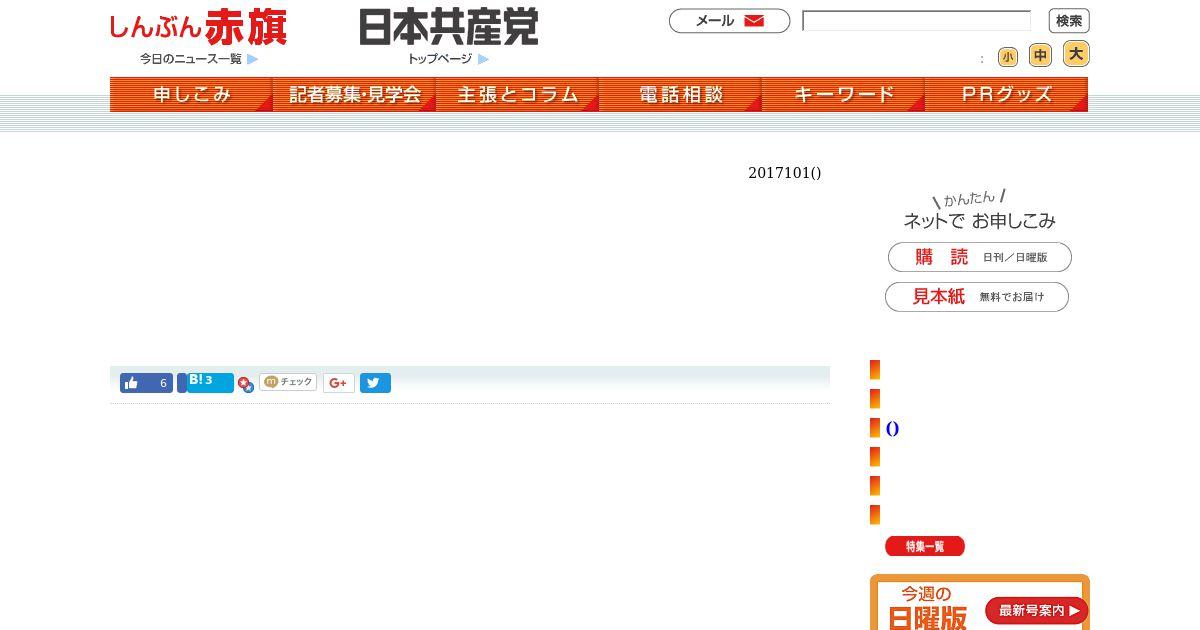The height and width of the screenshot is (630, 1200).
Task: Click the 日本共産党 logo
Action: coord(449,27)
